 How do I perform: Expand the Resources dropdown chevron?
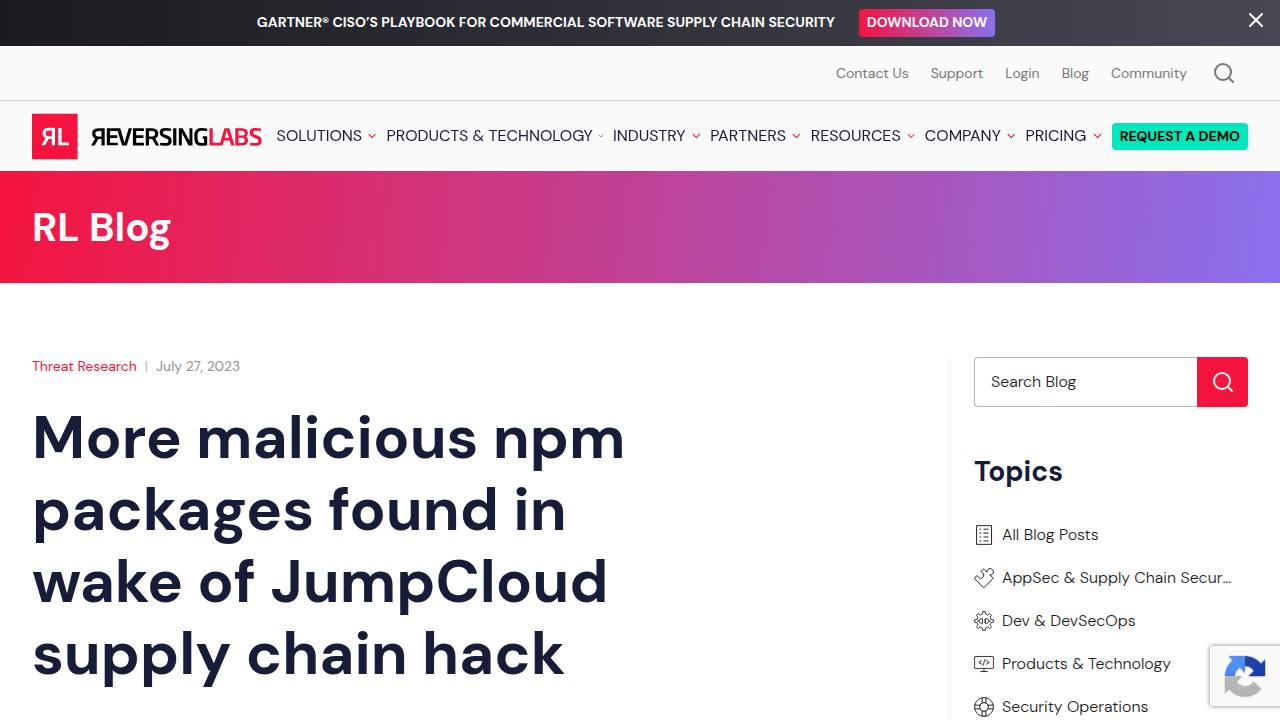pos(911,136)
